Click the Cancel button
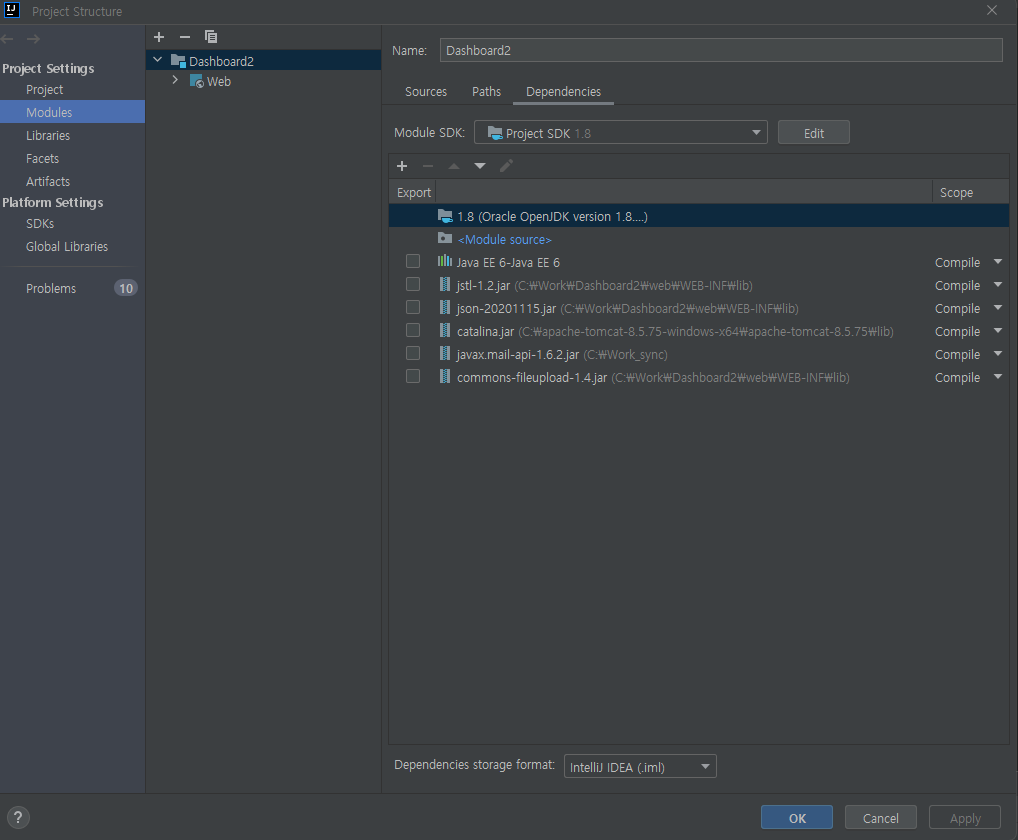1018x840 pixels. [x=880, y=818]
